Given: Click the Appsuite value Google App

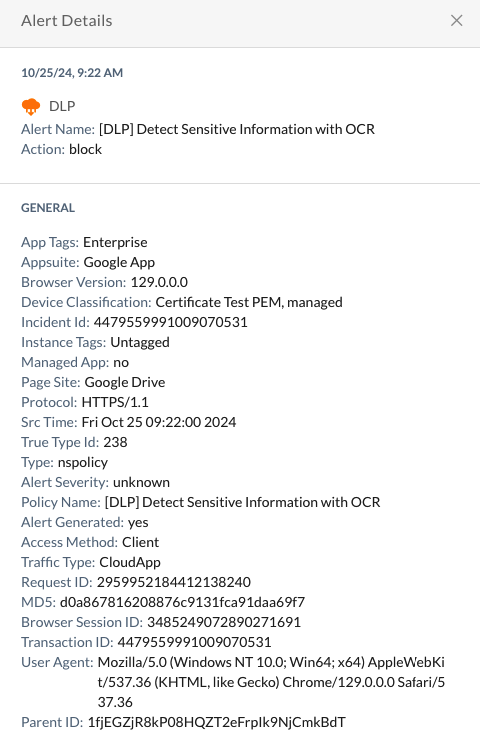Looking at the screenshot, I should point(119,262).
